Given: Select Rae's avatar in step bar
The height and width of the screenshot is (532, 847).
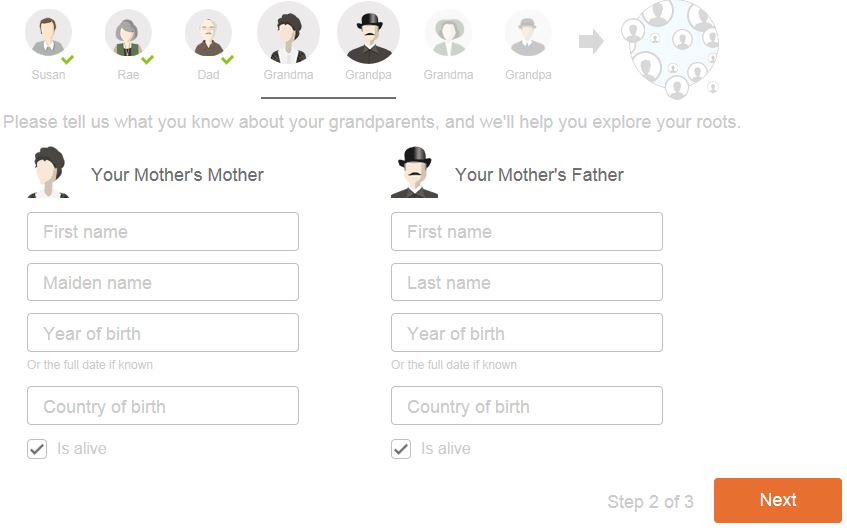Looking at the screenshot, I should [128, 34].
